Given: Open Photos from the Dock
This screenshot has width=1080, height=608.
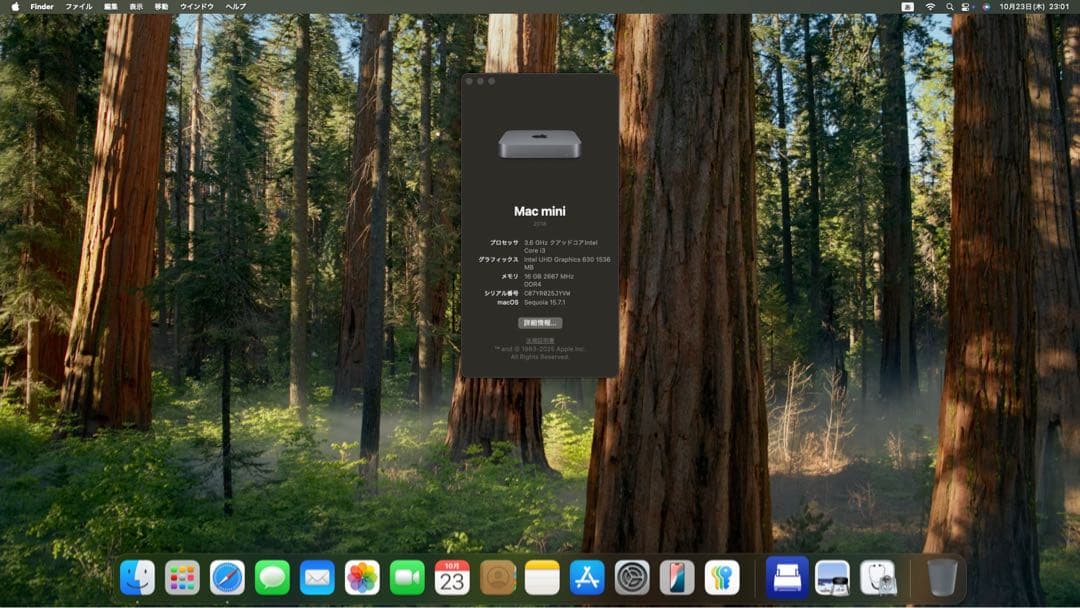Looking at the screenshot, I should coord(362,578).
